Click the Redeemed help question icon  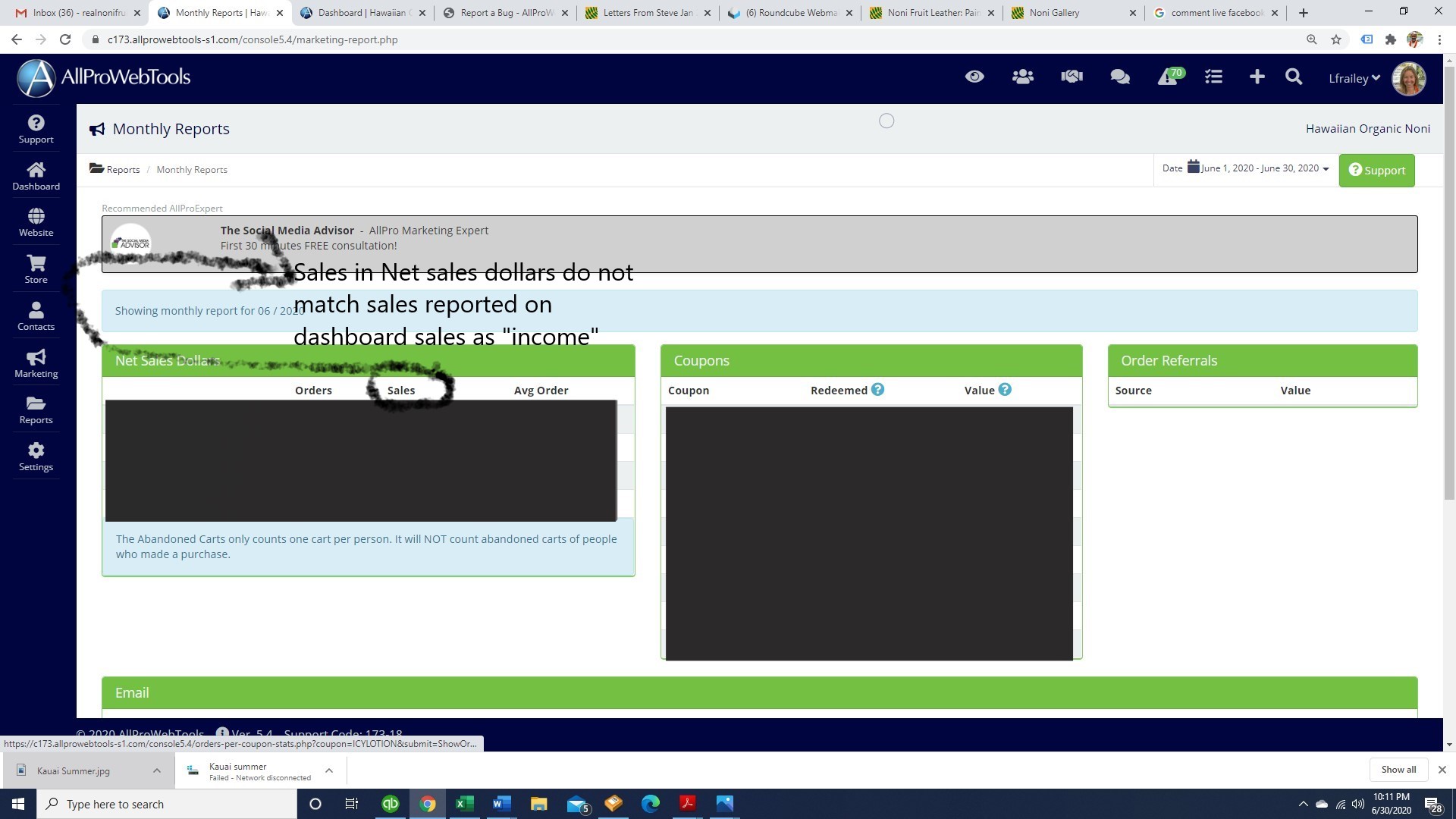(877, 390)
